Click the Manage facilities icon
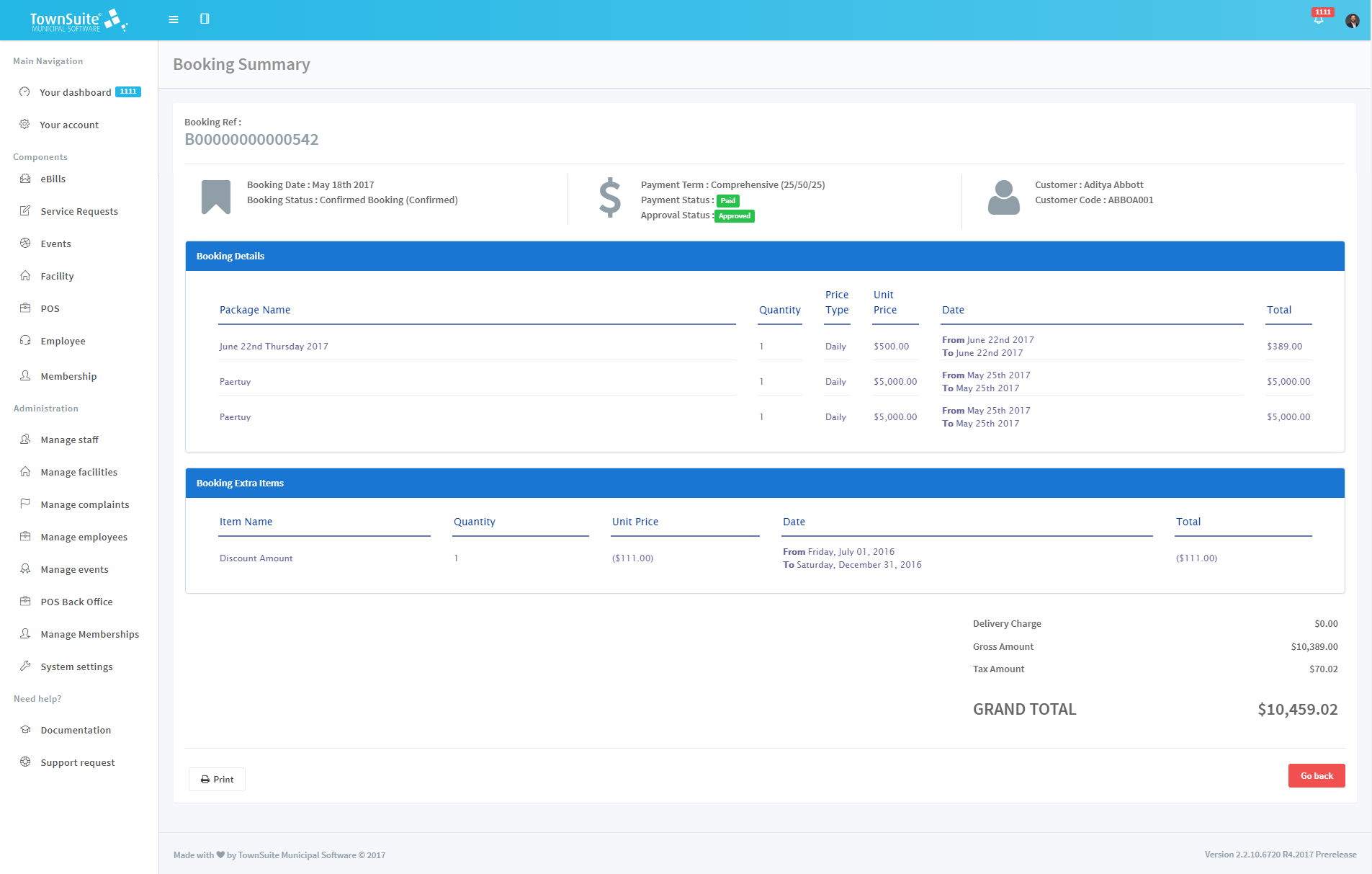The height and width of the screenshot is (874, 1372). point(26,472)
